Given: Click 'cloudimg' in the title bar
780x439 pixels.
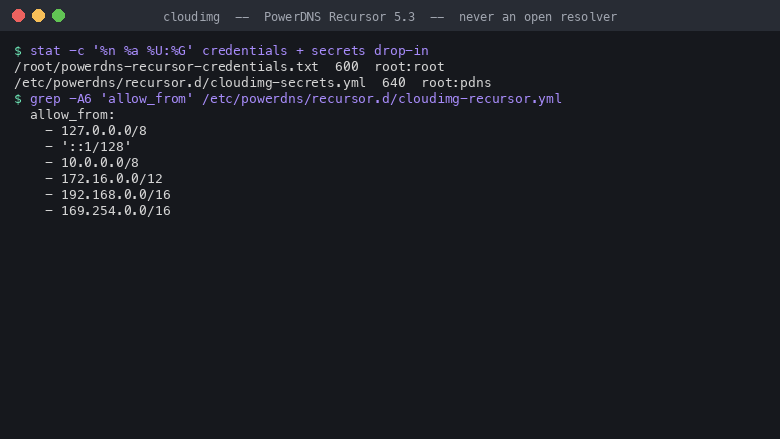Looking at the screenshot, I should pyautogui.click(x=192, y=17).
